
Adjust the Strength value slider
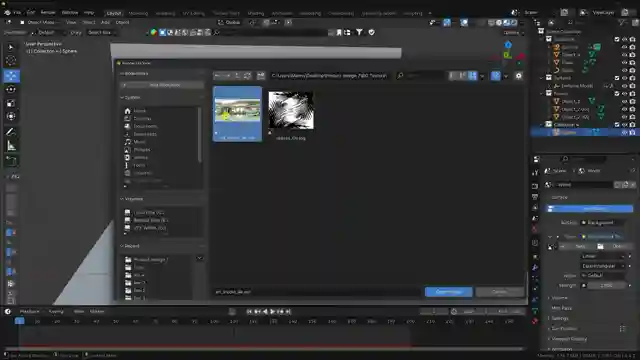pos(606,285)
